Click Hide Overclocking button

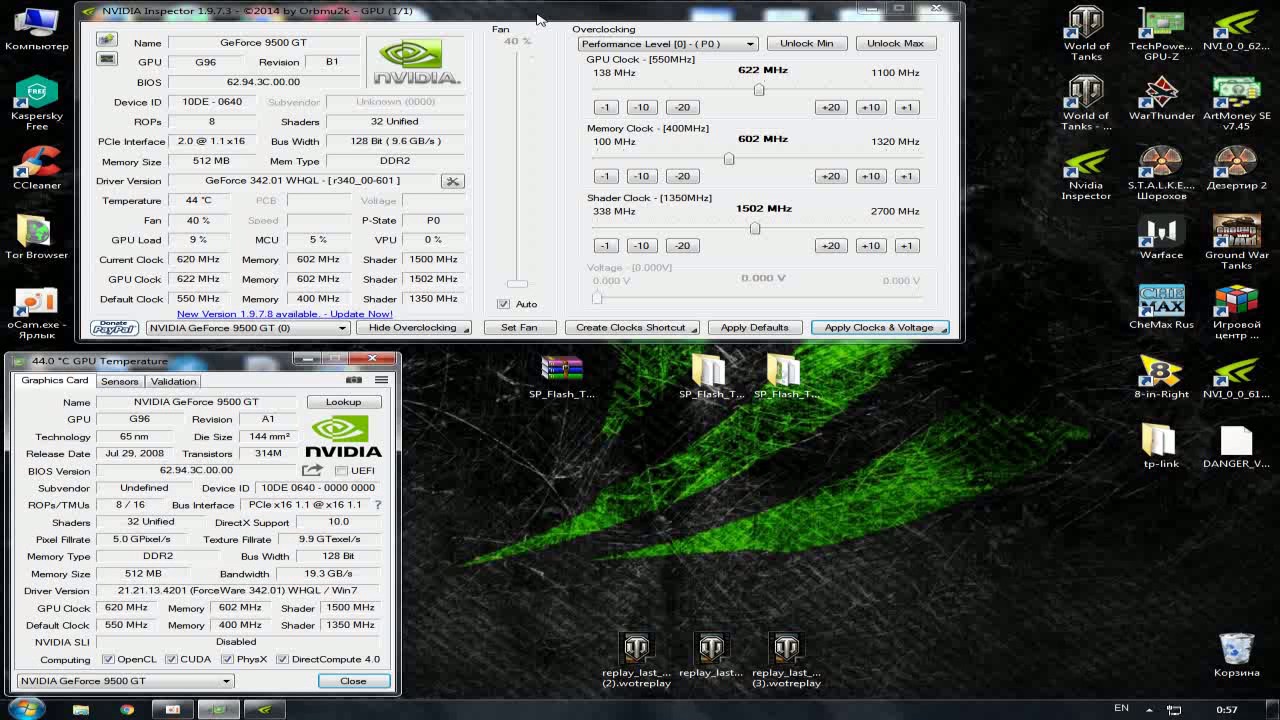click(x=413, y=328)
